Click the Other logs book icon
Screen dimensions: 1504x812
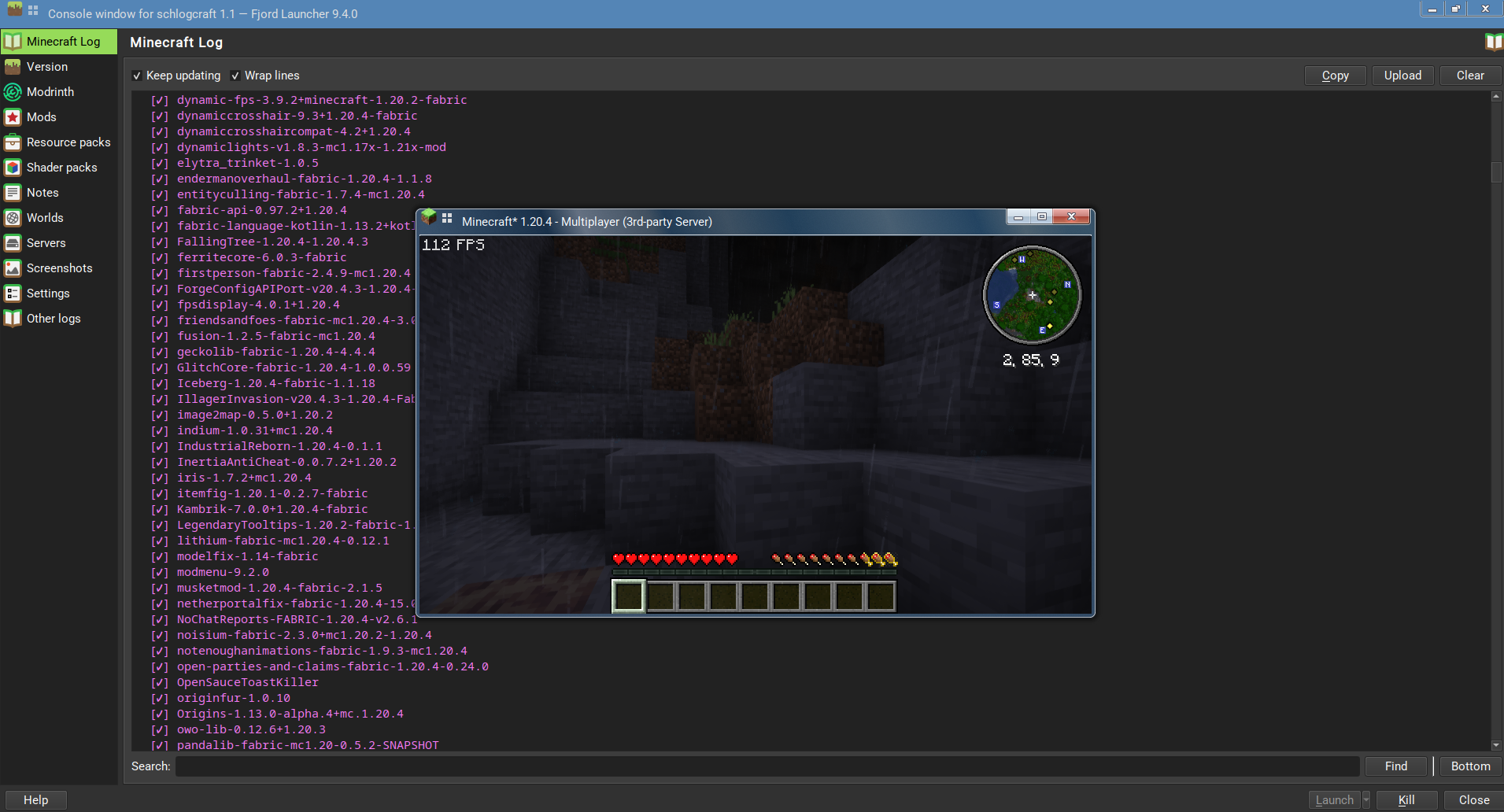pos(13,319)
